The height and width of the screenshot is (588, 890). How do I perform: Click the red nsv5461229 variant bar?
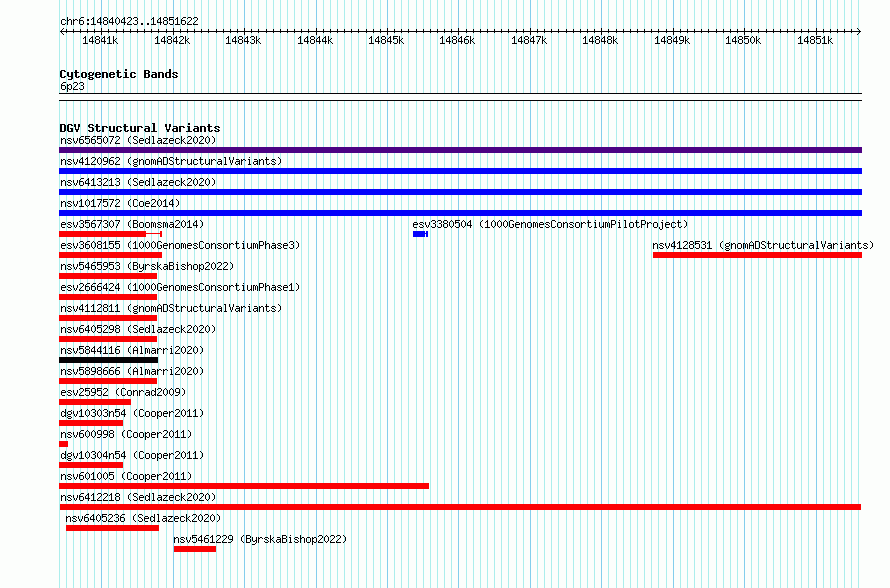pyautogui.click(x=195, y=549)
